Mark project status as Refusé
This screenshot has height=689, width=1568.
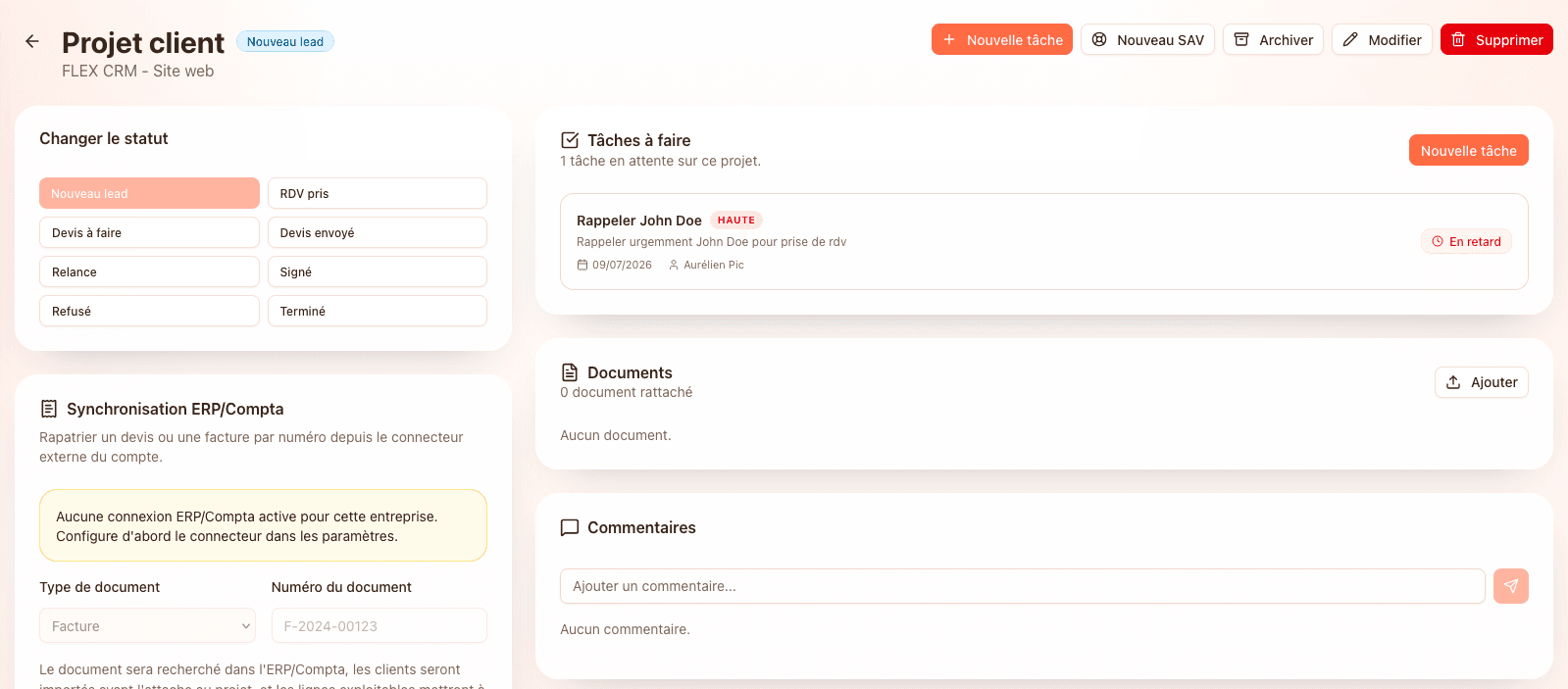(149, 311)
